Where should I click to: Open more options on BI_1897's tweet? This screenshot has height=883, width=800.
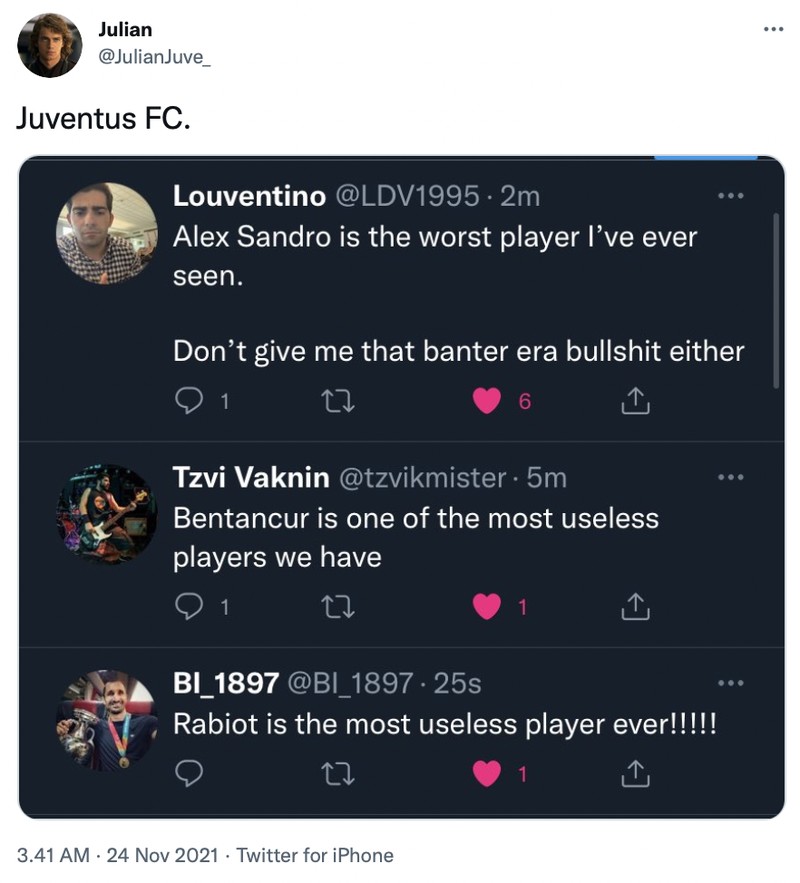731,683
